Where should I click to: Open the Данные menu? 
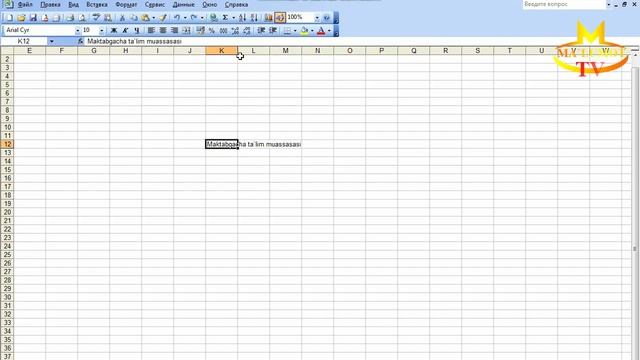point(183,4)
